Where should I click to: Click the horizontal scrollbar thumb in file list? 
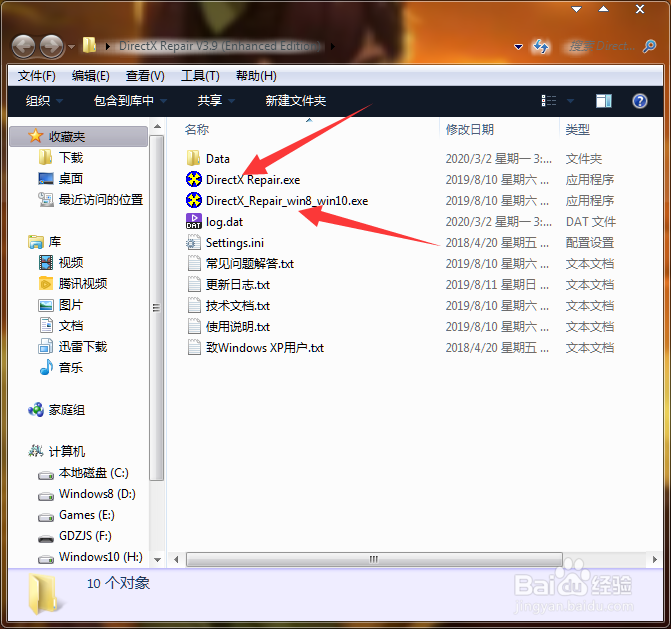click(x=374, y=559)
